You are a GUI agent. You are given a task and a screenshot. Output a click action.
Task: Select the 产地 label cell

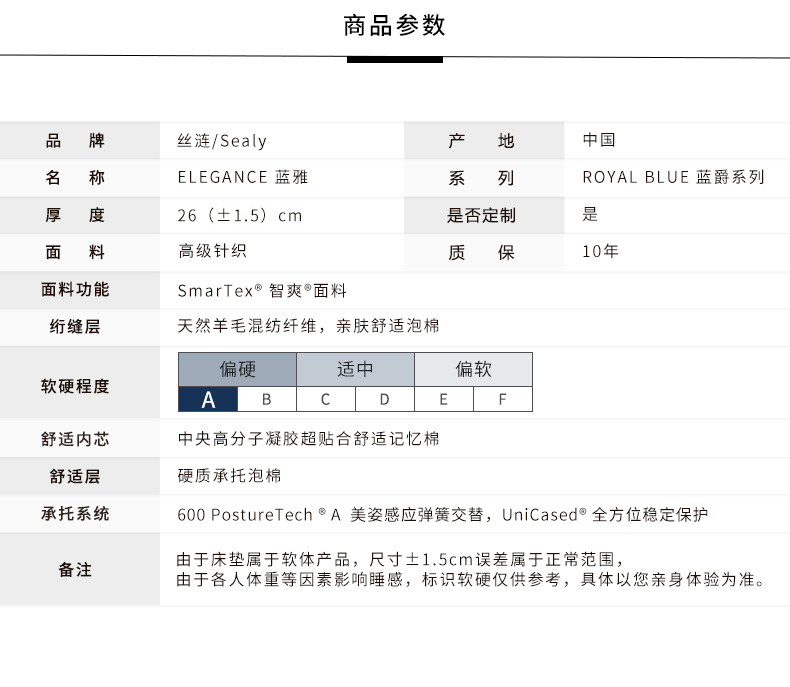[x=484, y=140]
